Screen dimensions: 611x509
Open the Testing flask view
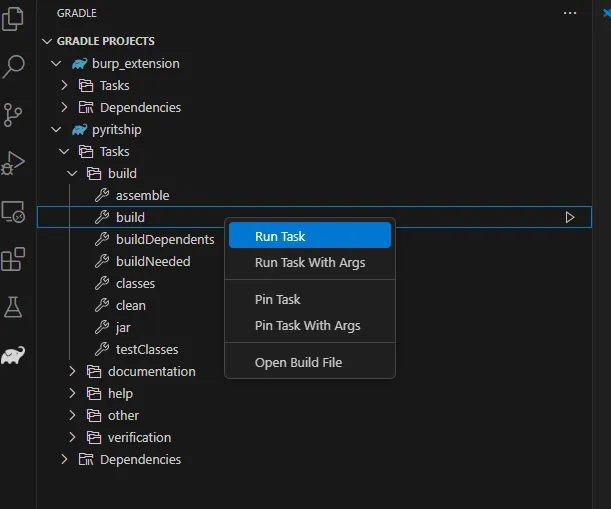[13, 307]
